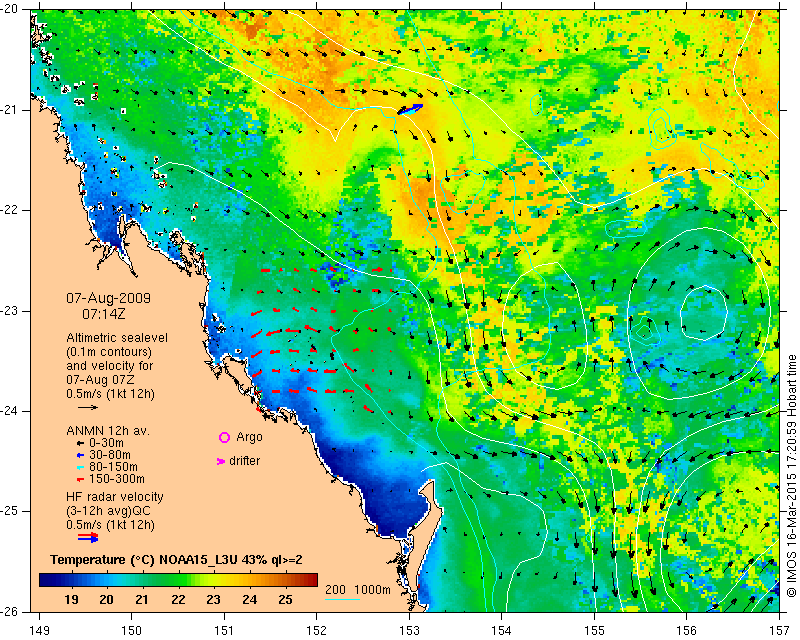Click the latitude axis label '-20'

(10, 10)
